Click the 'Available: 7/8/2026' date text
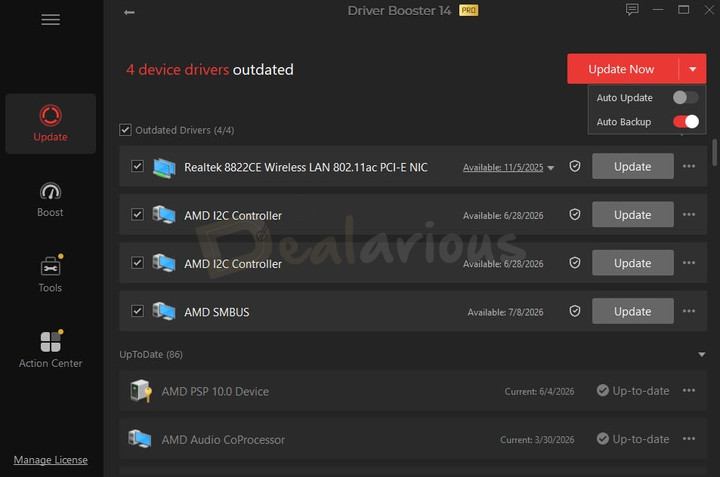The image size is (720, 477). pos(505,312)
